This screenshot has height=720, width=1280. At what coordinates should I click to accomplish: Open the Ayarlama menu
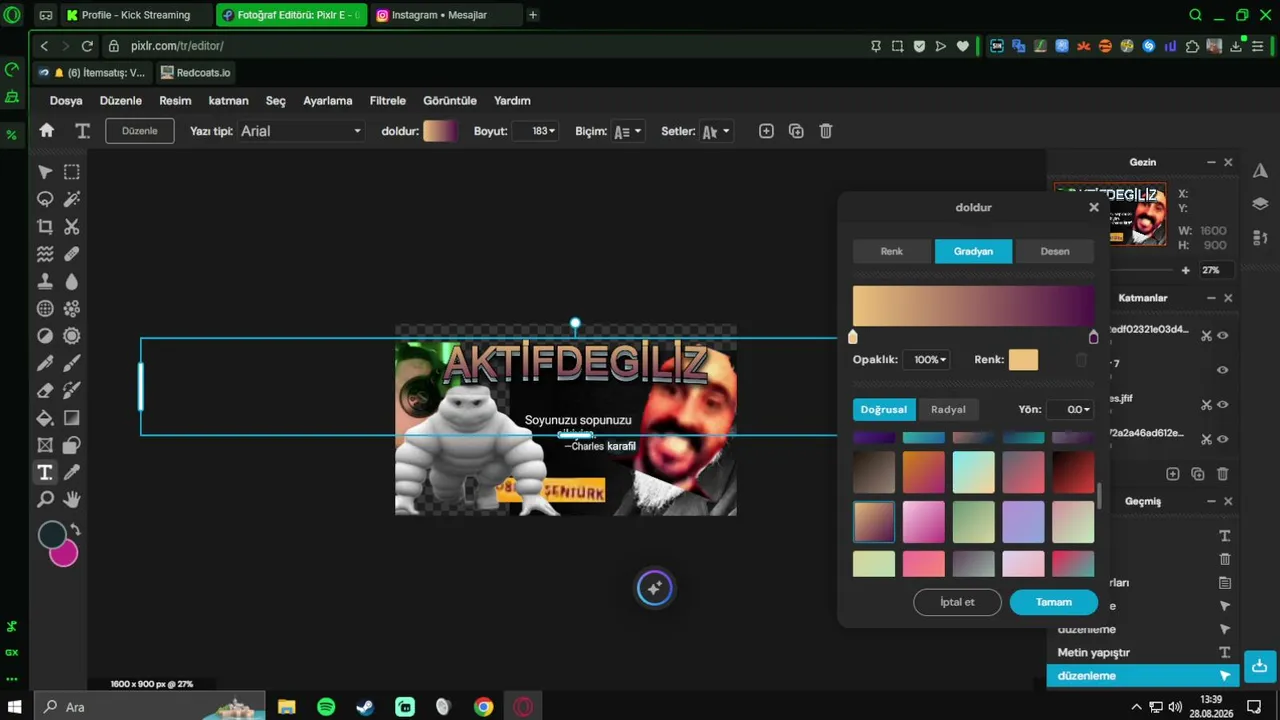click(328, 101)
